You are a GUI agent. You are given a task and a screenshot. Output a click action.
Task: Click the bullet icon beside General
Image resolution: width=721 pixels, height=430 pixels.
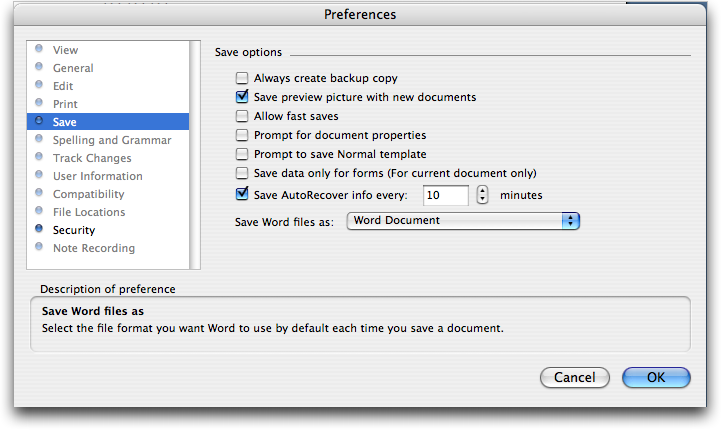point(39,67)
